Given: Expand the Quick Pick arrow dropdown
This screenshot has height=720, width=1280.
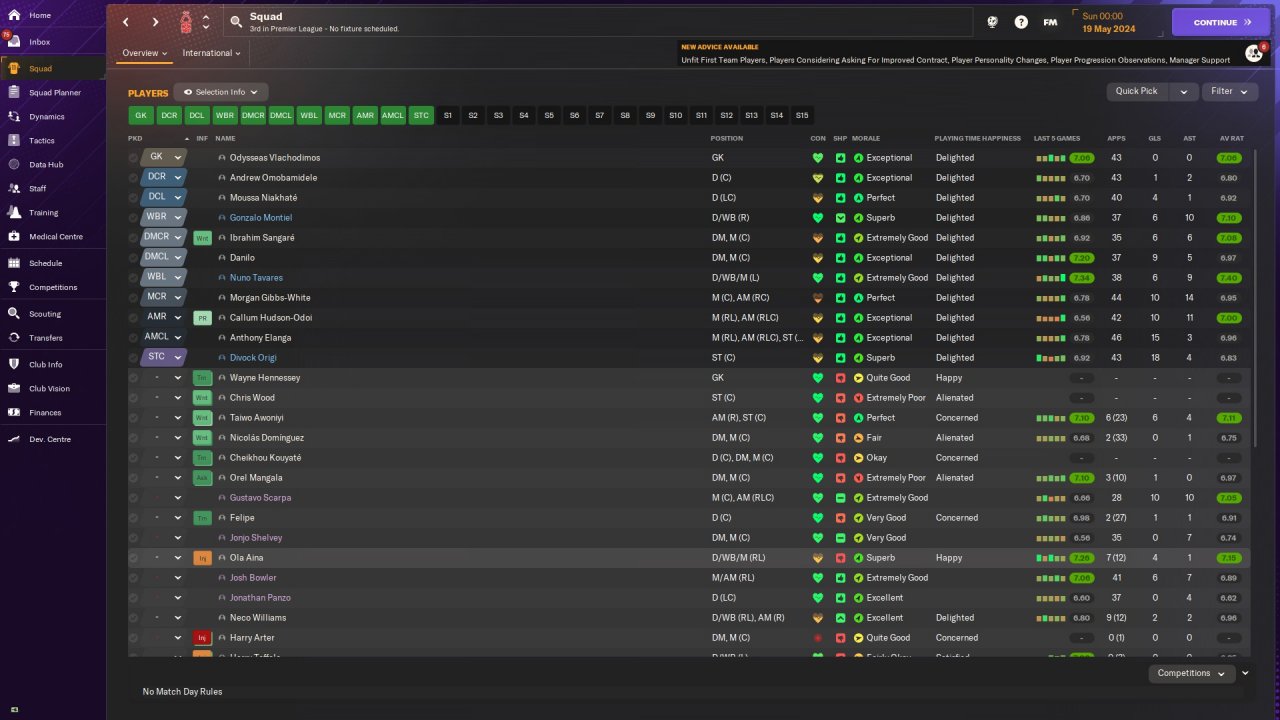Looking at the screenshot, I should point(1184,91).
